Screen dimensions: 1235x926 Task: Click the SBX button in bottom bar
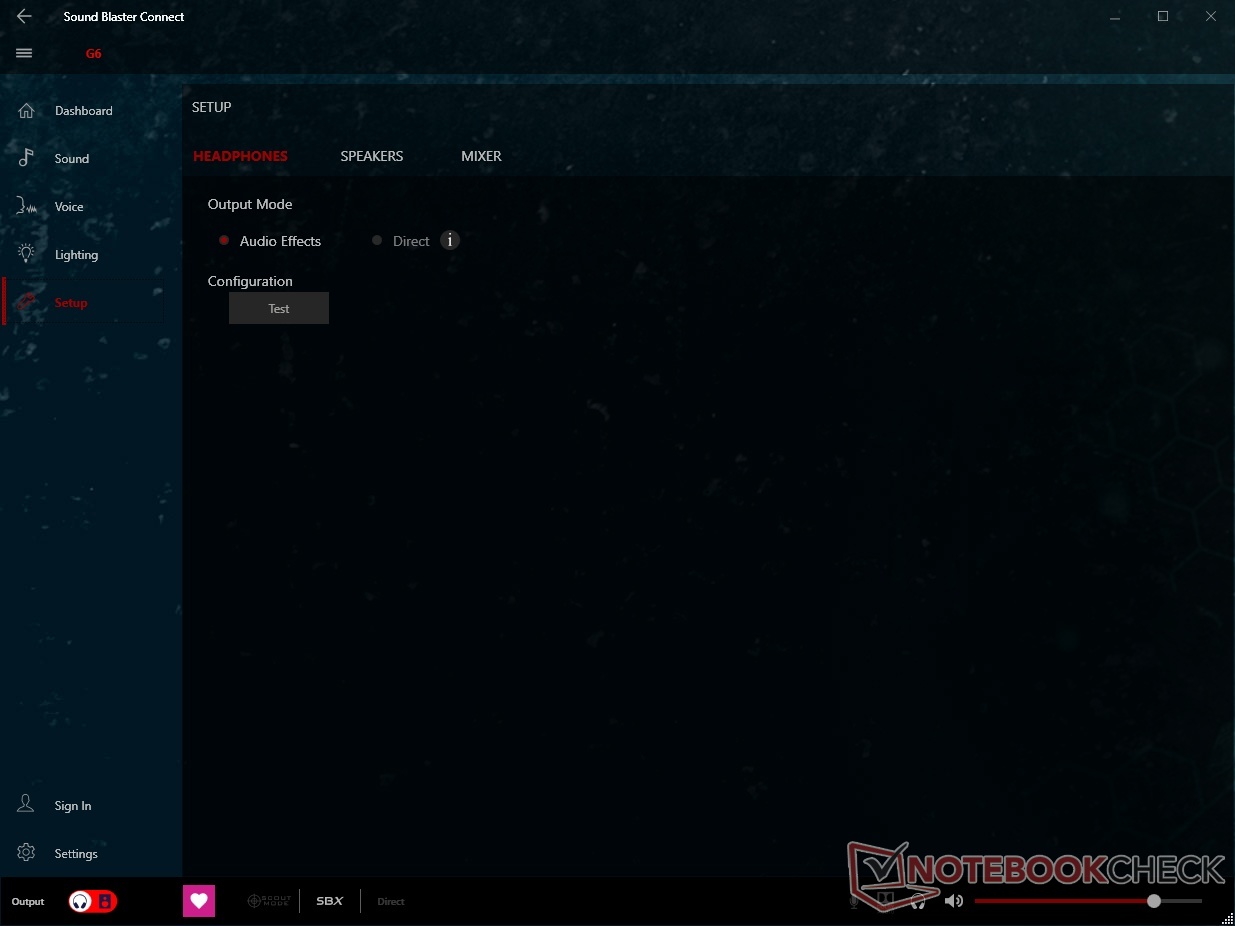[x=329, y=901]
